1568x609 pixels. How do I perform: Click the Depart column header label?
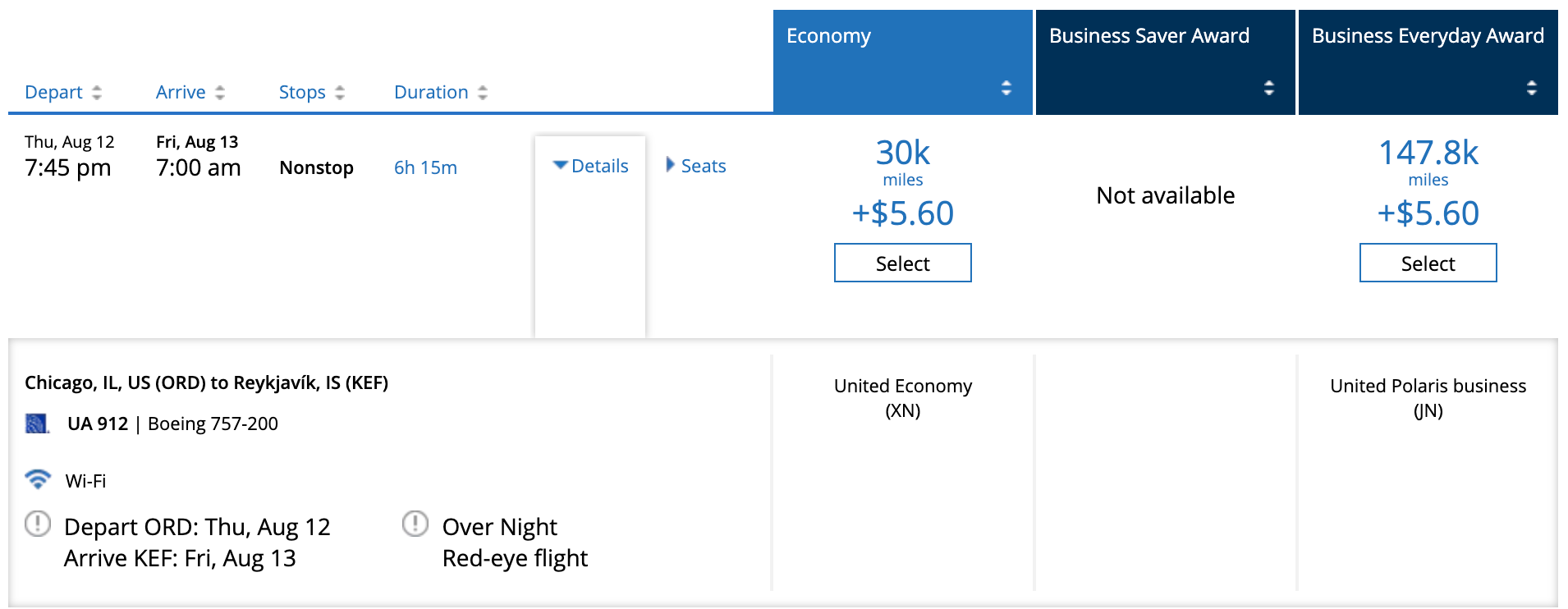[x=53, y=93]
